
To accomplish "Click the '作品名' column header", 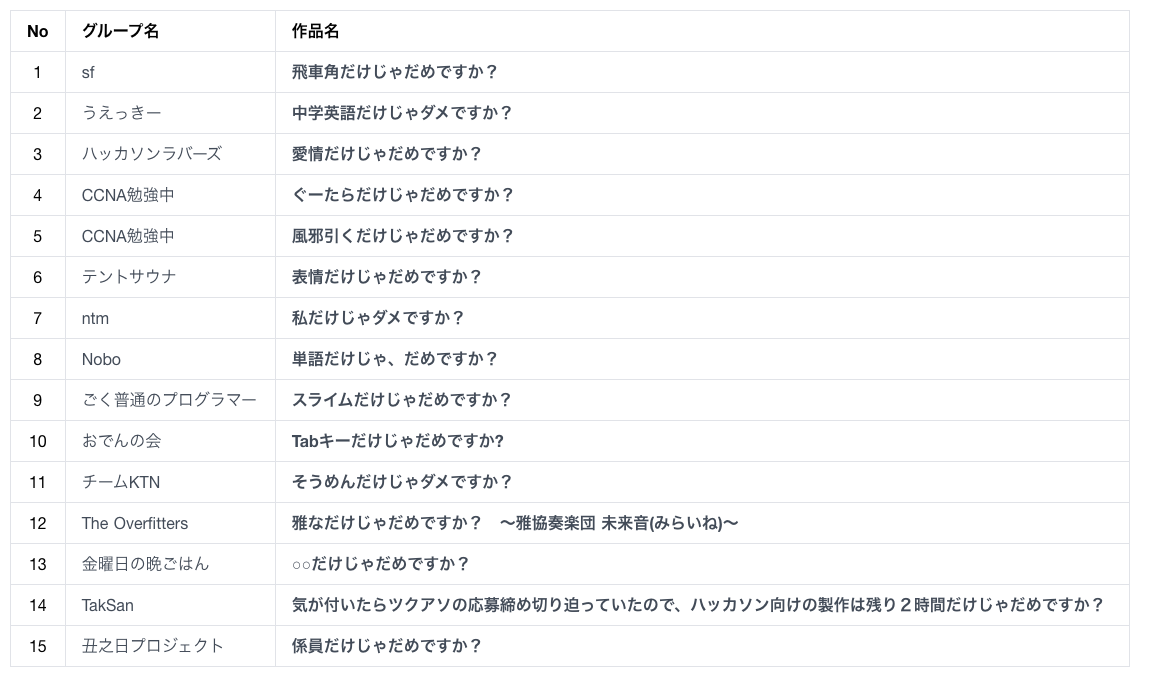I will click(315, 31).
